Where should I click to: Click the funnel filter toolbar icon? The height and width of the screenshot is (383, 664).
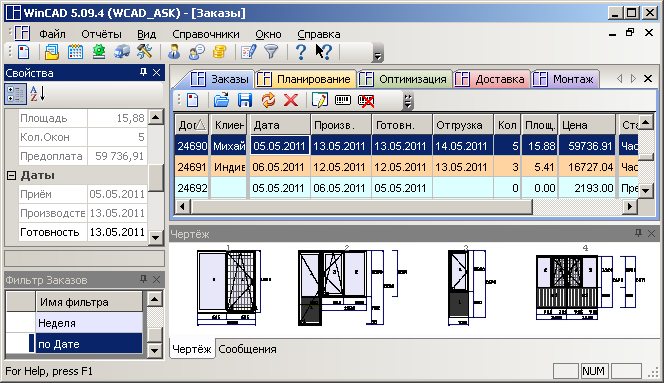pos(271,52)
